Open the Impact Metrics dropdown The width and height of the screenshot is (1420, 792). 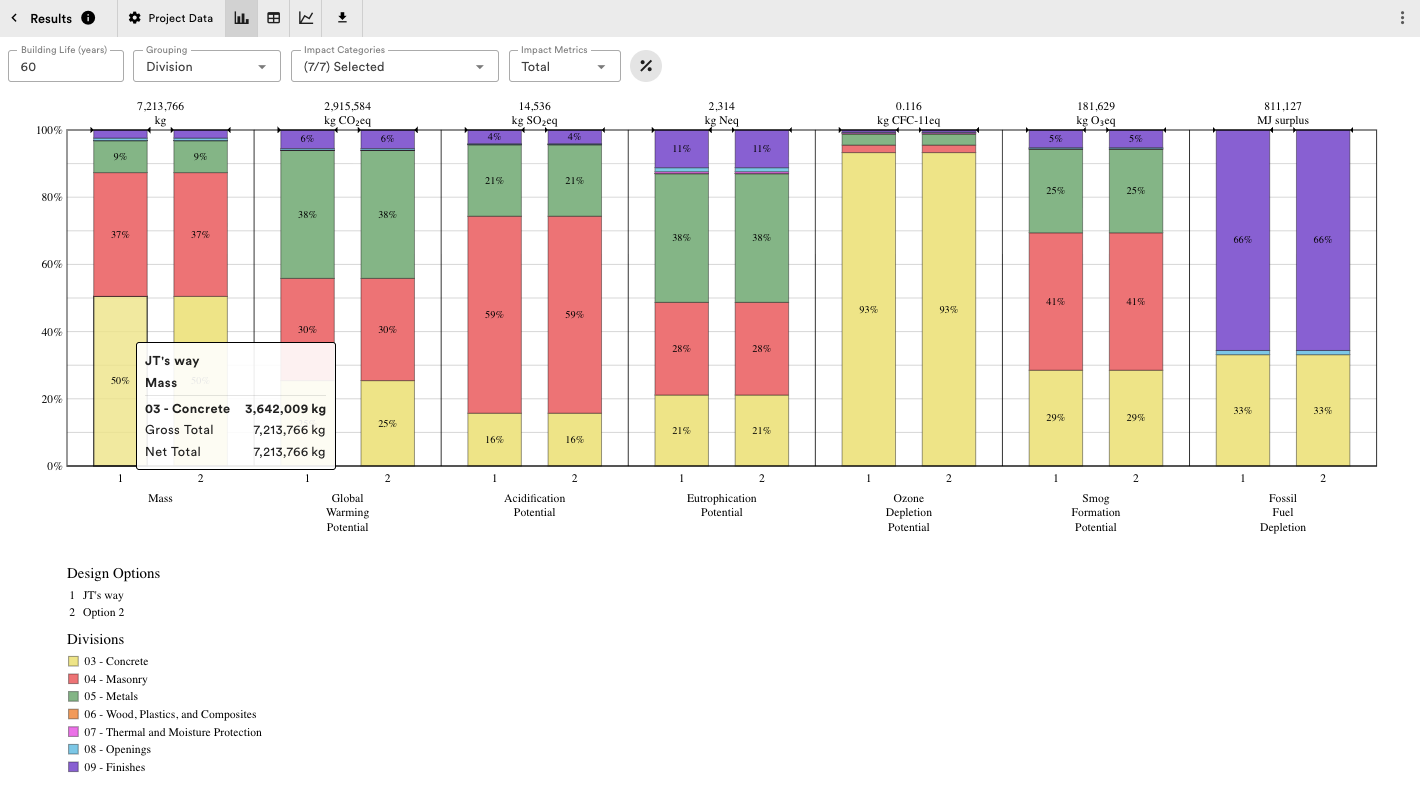pos(565,66)
